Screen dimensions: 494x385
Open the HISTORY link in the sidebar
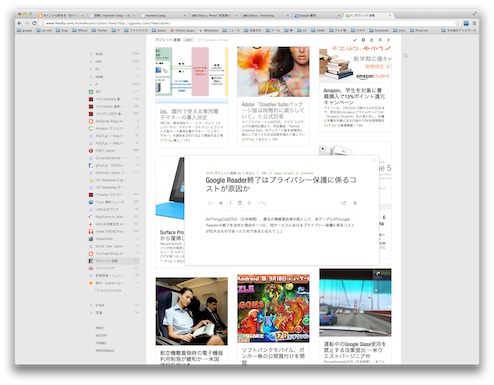coord(101,335)
